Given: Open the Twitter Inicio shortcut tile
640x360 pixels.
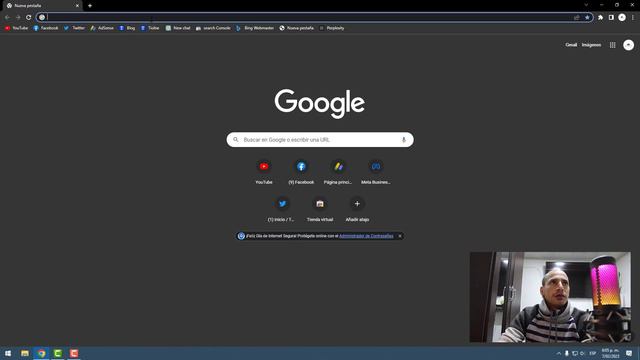Looking at the screenshot, I should coord(282,209).
